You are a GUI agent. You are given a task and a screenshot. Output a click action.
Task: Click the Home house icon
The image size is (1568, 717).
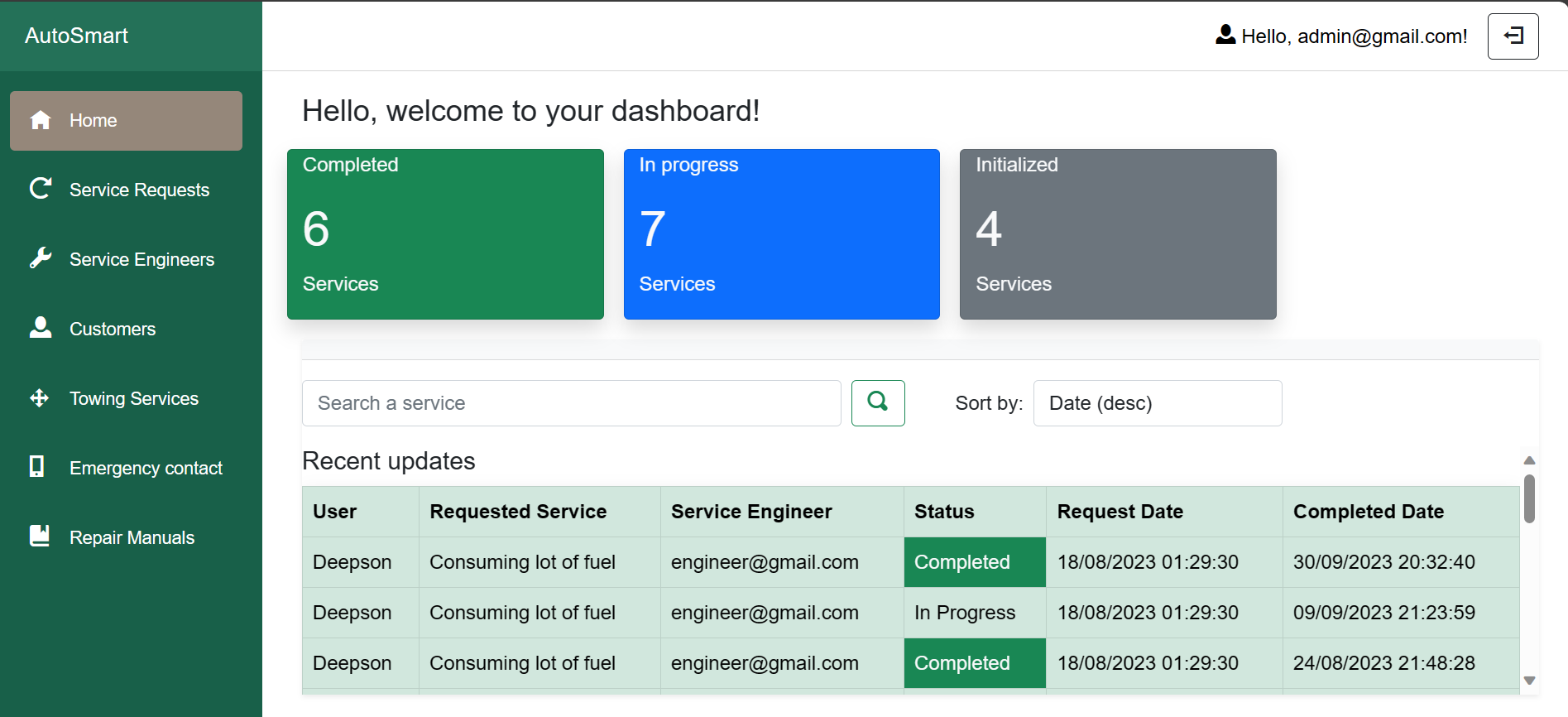41,120
